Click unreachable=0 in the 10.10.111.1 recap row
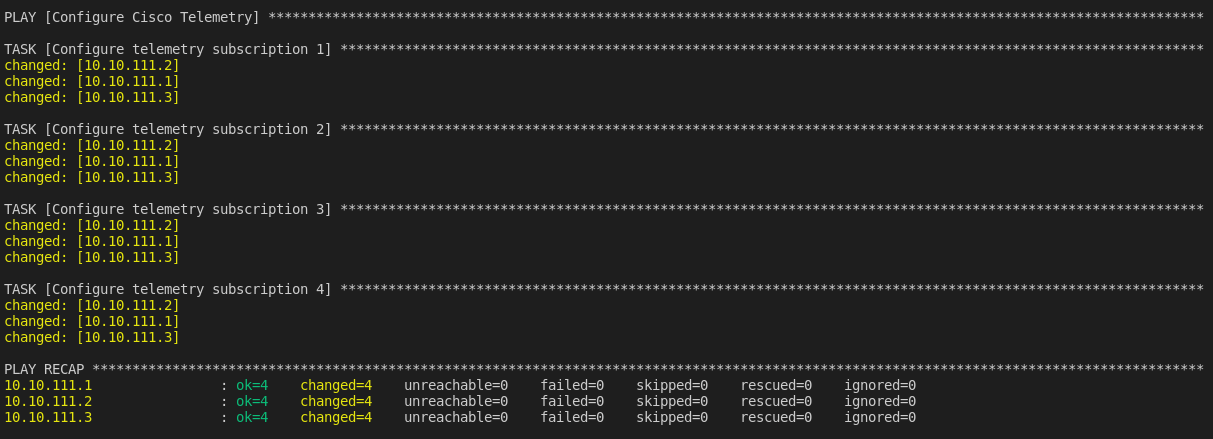The height and width of the screenshot is (439, 1213). pyautogui.click(x=456, y=385)
